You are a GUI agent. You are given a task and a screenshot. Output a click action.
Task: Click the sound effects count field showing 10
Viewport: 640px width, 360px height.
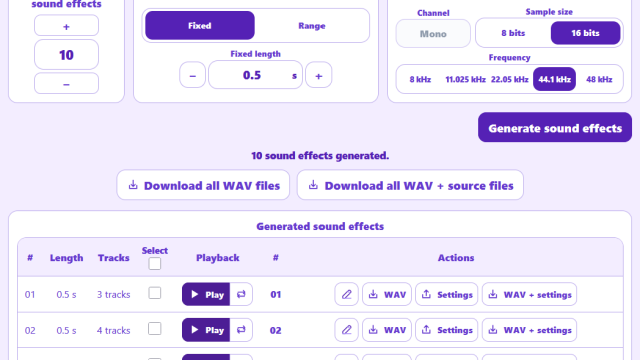(66, 55)
